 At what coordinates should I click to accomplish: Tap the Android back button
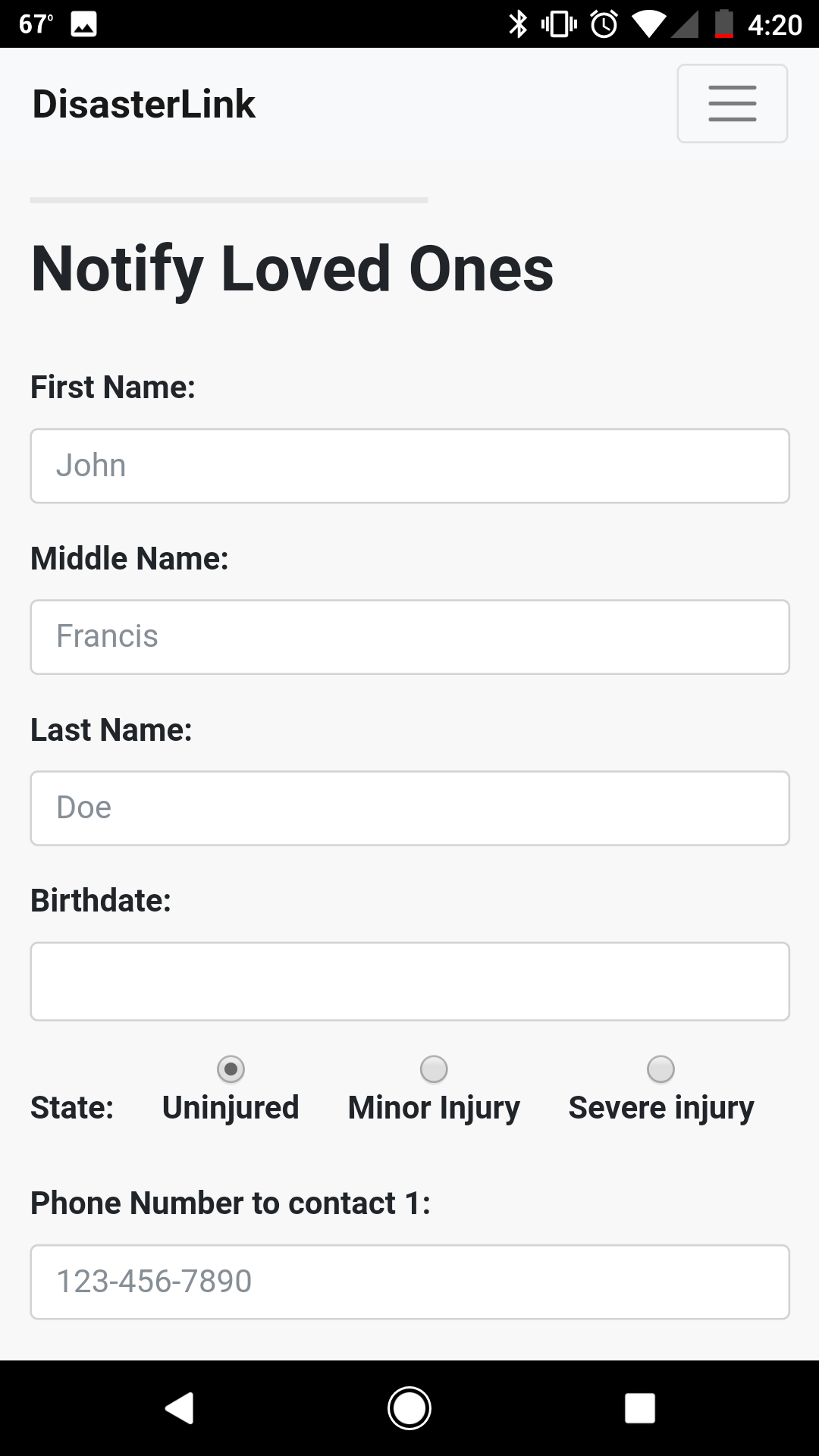(x=180, y=1408)
